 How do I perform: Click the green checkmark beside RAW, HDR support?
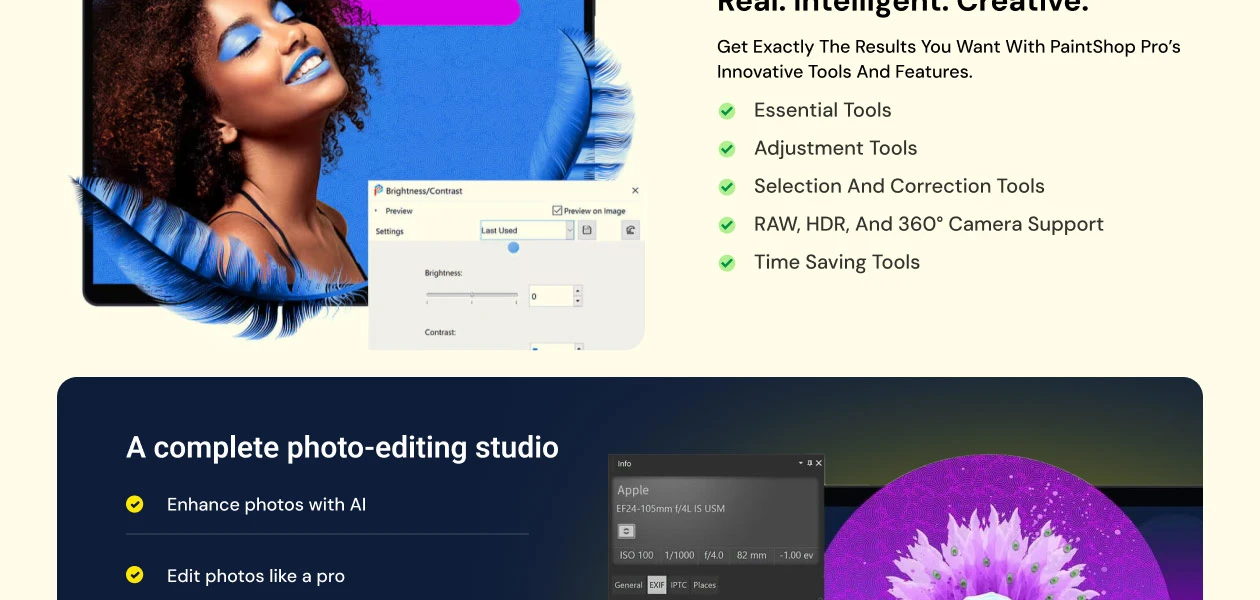pyautogui.click(x=727, y=224)
